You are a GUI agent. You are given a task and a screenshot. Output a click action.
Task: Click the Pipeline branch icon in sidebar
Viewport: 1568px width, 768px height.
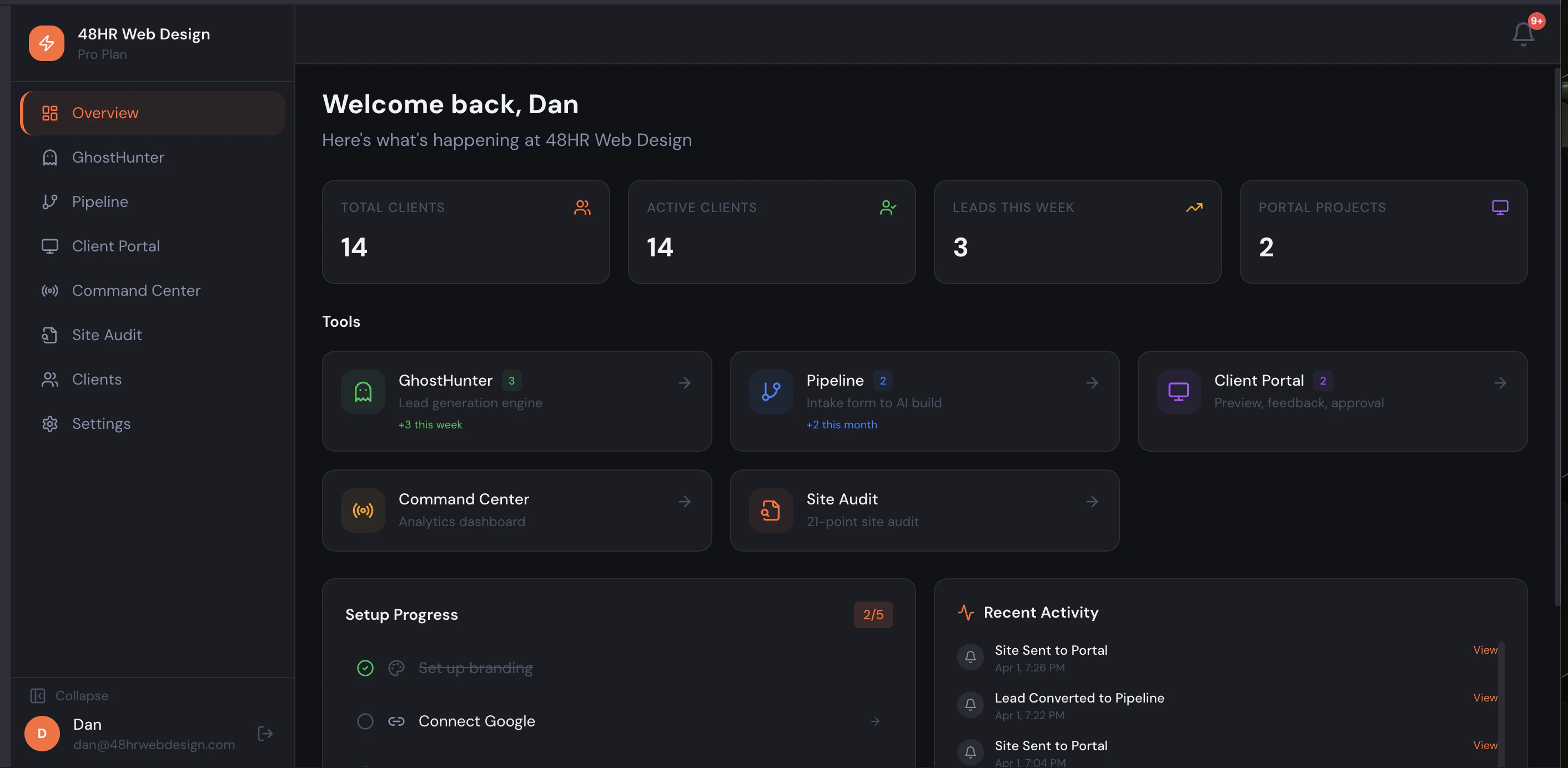point(49,201)
